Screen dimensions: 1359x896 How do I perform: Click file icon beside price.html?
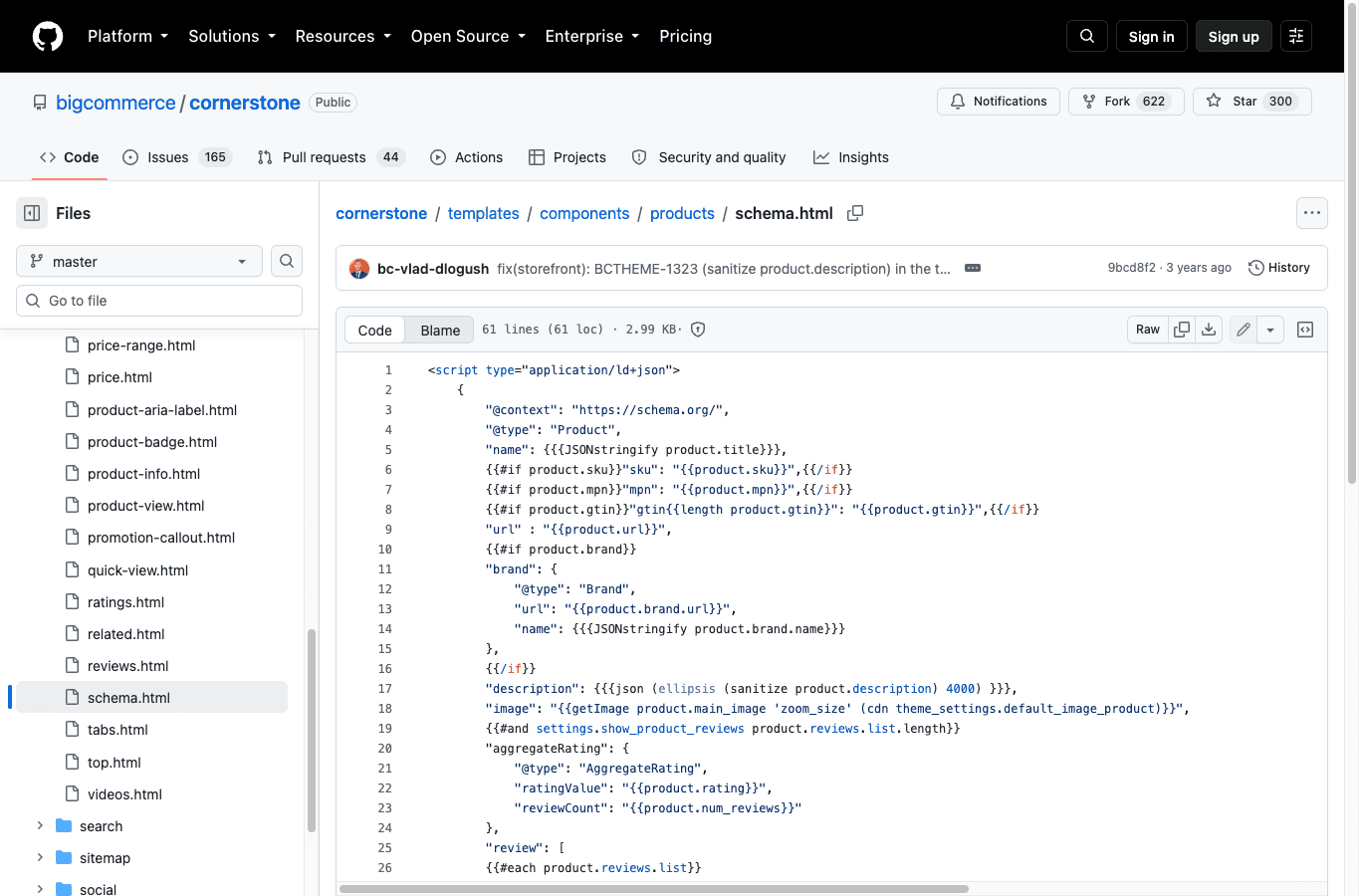click(72, 377)
